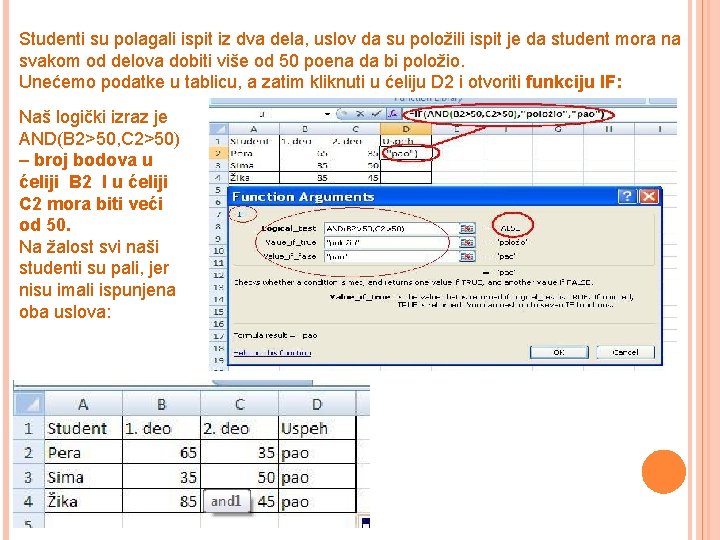Image resolution: width=720 pixels, height=540 pixels.
Task: Select column H header in upper sheet
Action: [609, 129]
